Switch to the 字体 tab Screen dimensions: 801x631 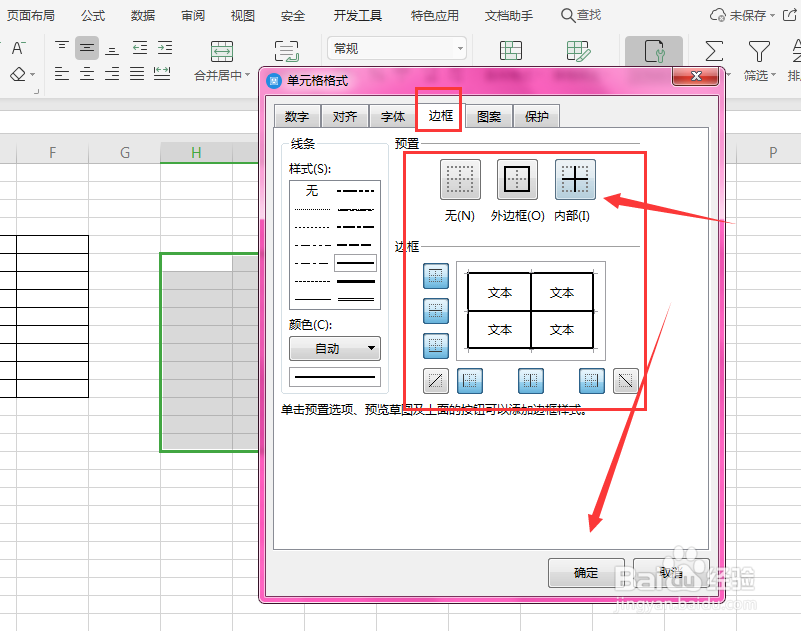[393, 116]
